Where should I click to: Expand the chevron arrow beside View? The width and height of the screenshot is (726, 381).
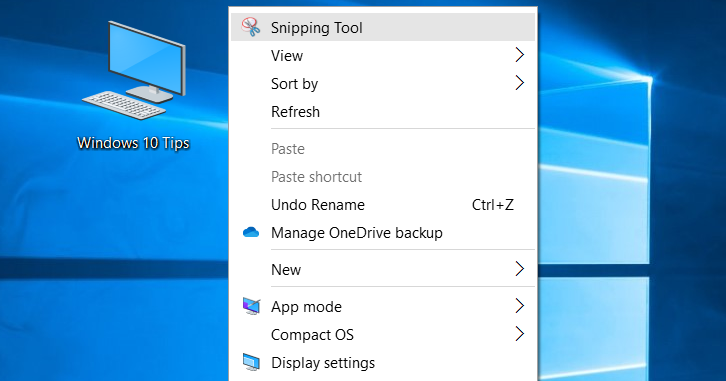coord(520,55)
